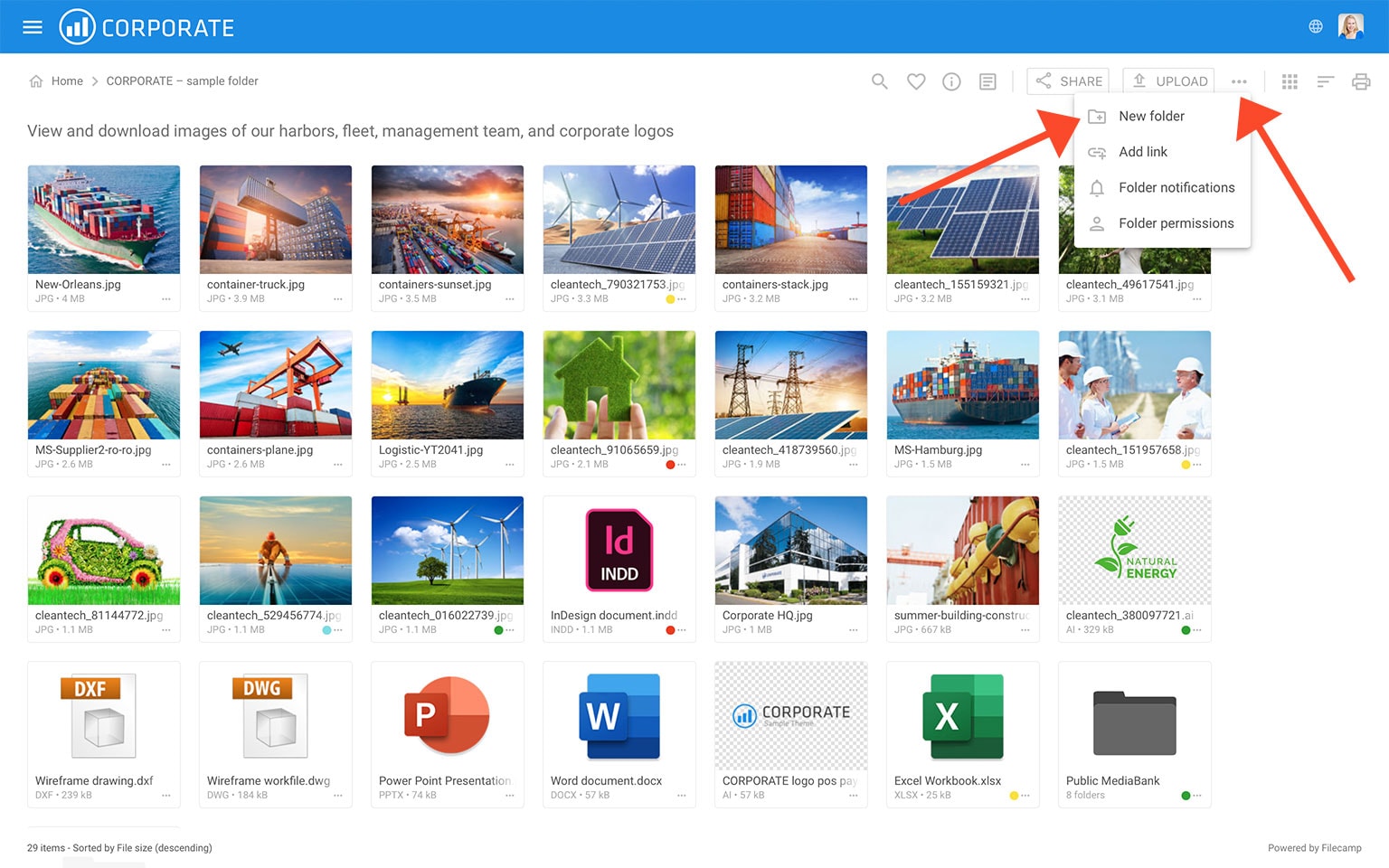The image size is (1389, 868).
Task: Click the notes document icon in toolbar
Action: (x=987, y=81)
